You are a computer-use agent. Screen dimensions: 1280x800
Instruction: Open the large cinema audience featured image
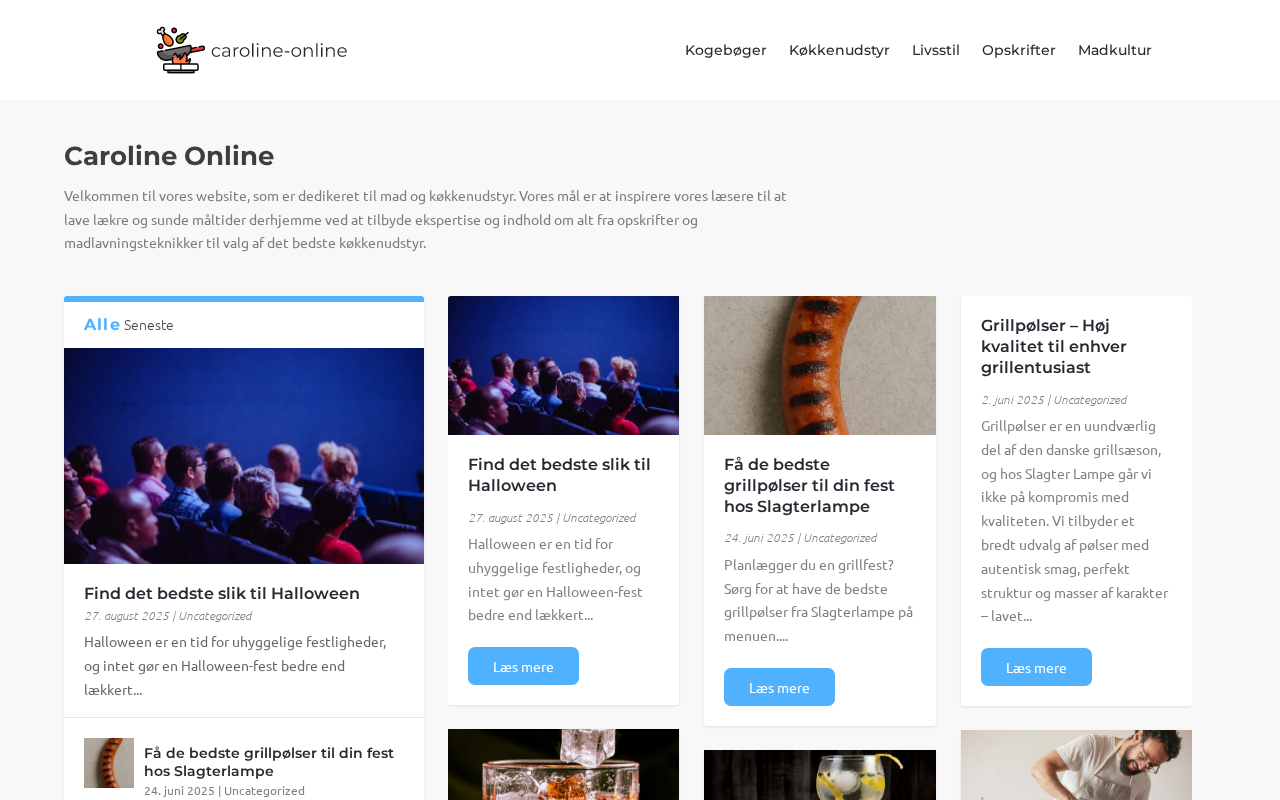[244, 456]
